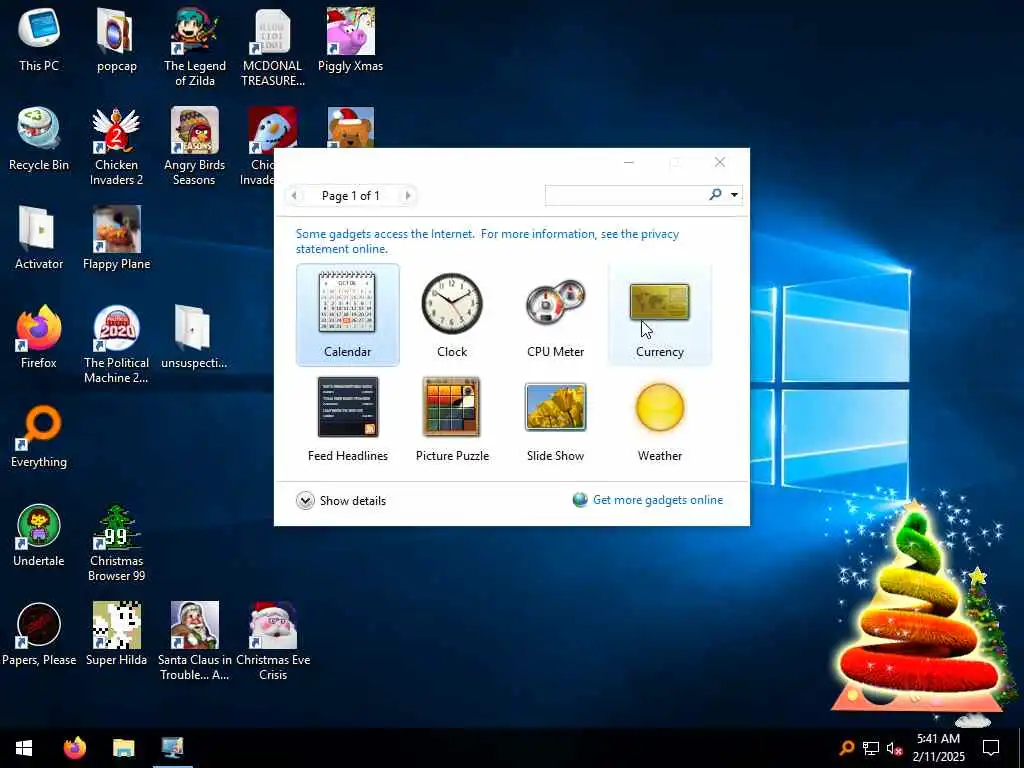The height and width of the screenshot is (768, 1024).
Task: Click the magnifier search icon in gadgets window
Action: click(x=716, y=195)
